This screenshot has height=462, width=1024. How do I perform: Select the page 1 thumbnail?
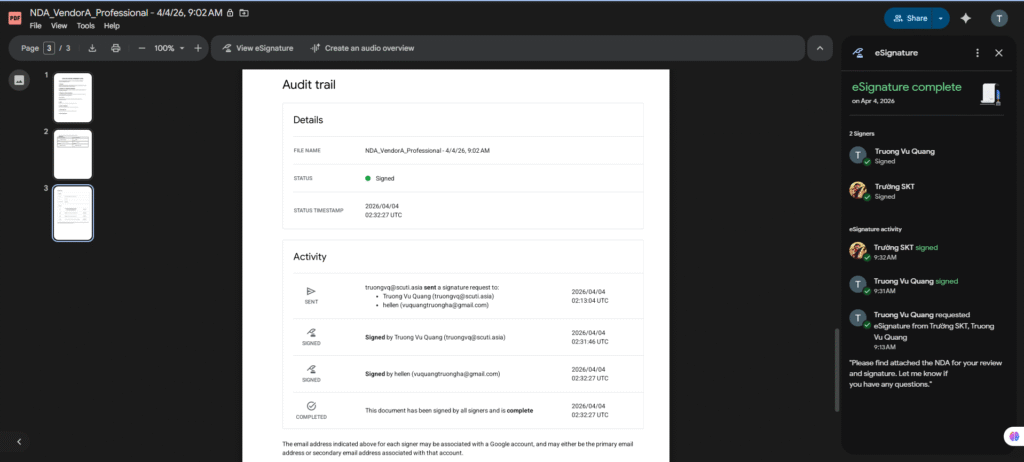(x=73, y=97)
